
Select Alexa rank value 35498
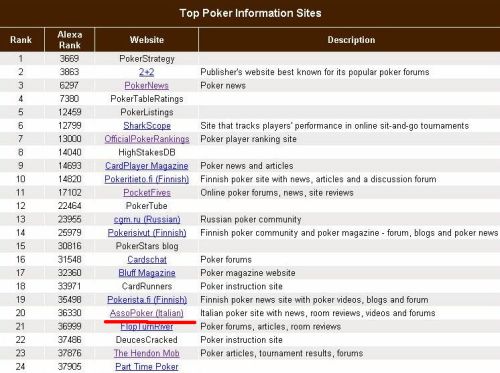tap(70, 300)
